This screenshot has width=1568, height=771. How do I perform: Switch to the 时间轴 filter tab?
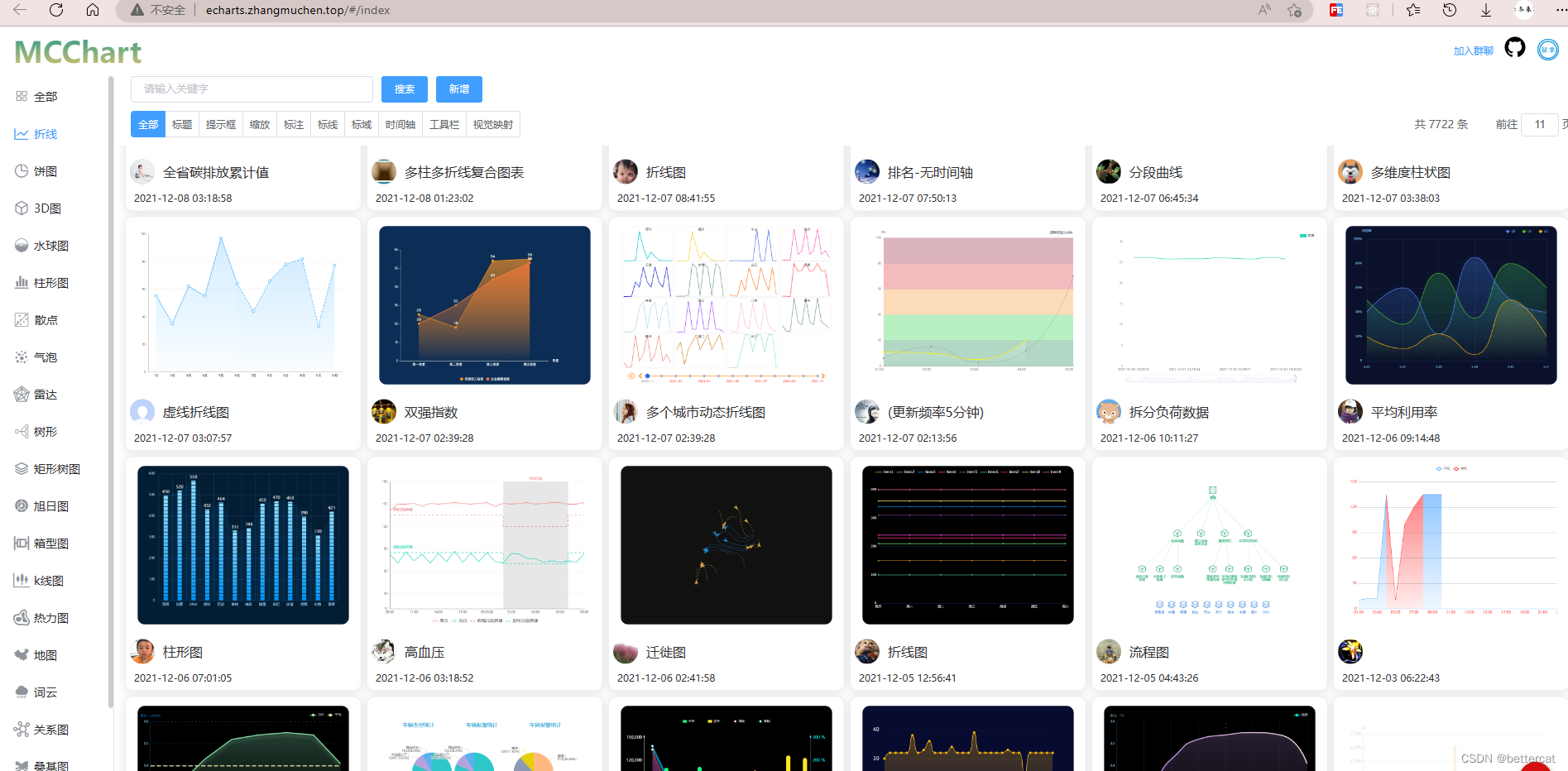pos(400,124)
